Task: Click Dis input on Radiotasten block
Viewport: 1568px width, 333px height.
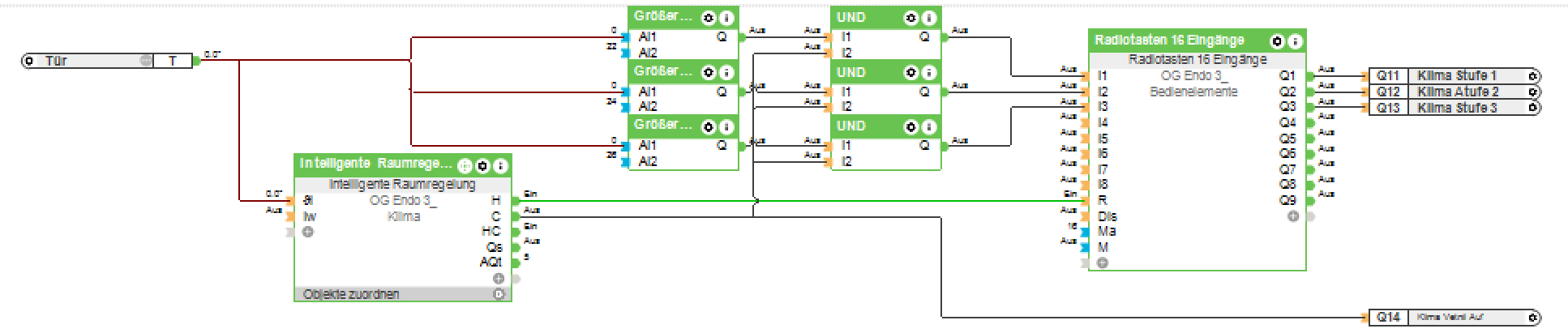Action: 1107,216
